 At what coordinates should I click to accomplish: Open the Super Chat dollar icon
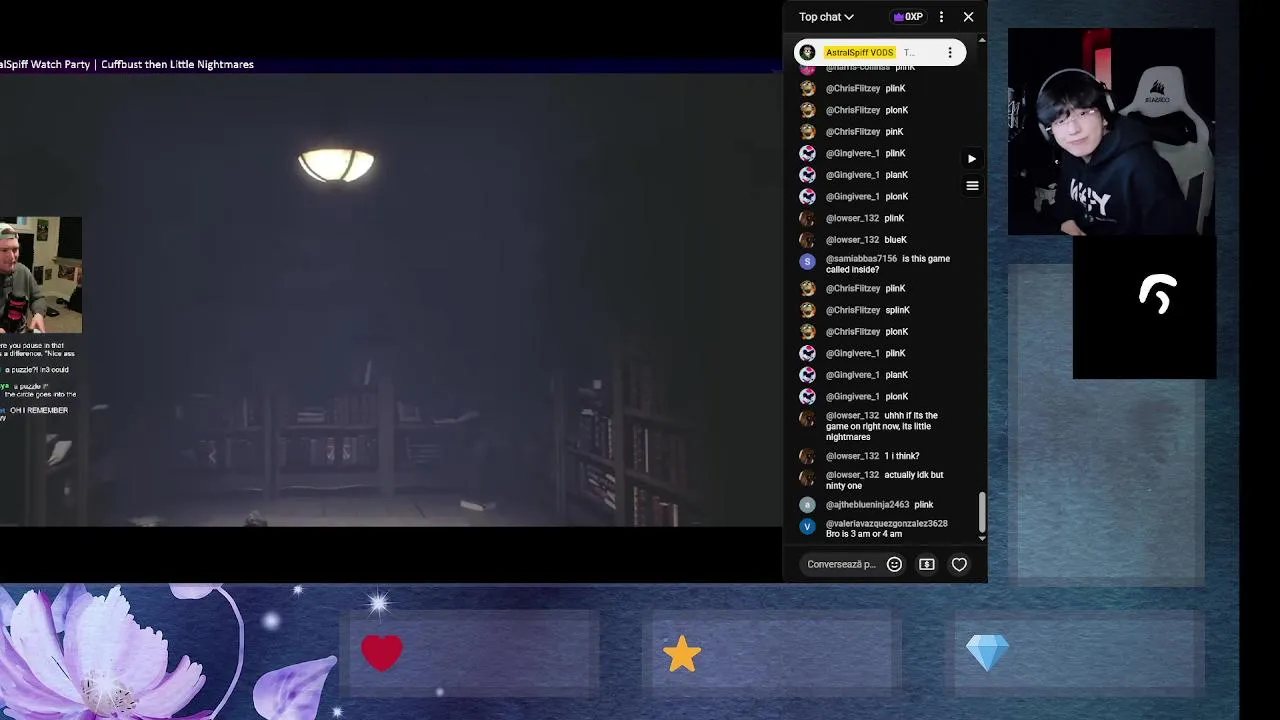point(927,565)
